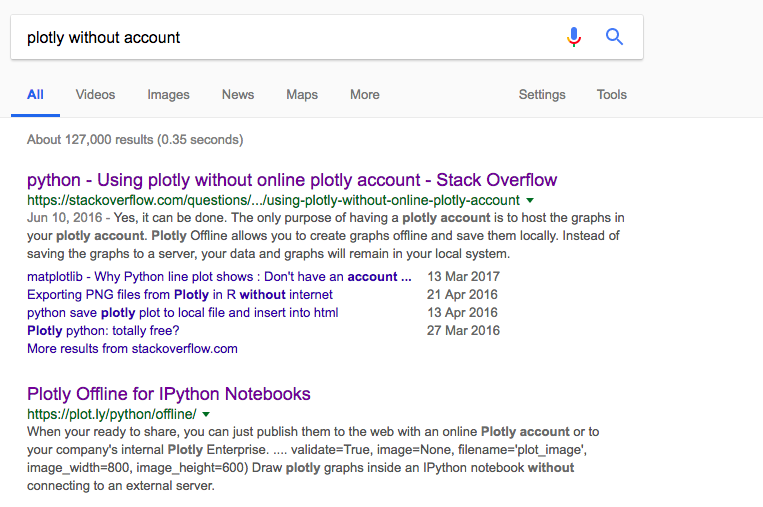Open the 'Plotly python: totally free?' link
The height and width of the screenshot is (507, 763).
(103, 330)
